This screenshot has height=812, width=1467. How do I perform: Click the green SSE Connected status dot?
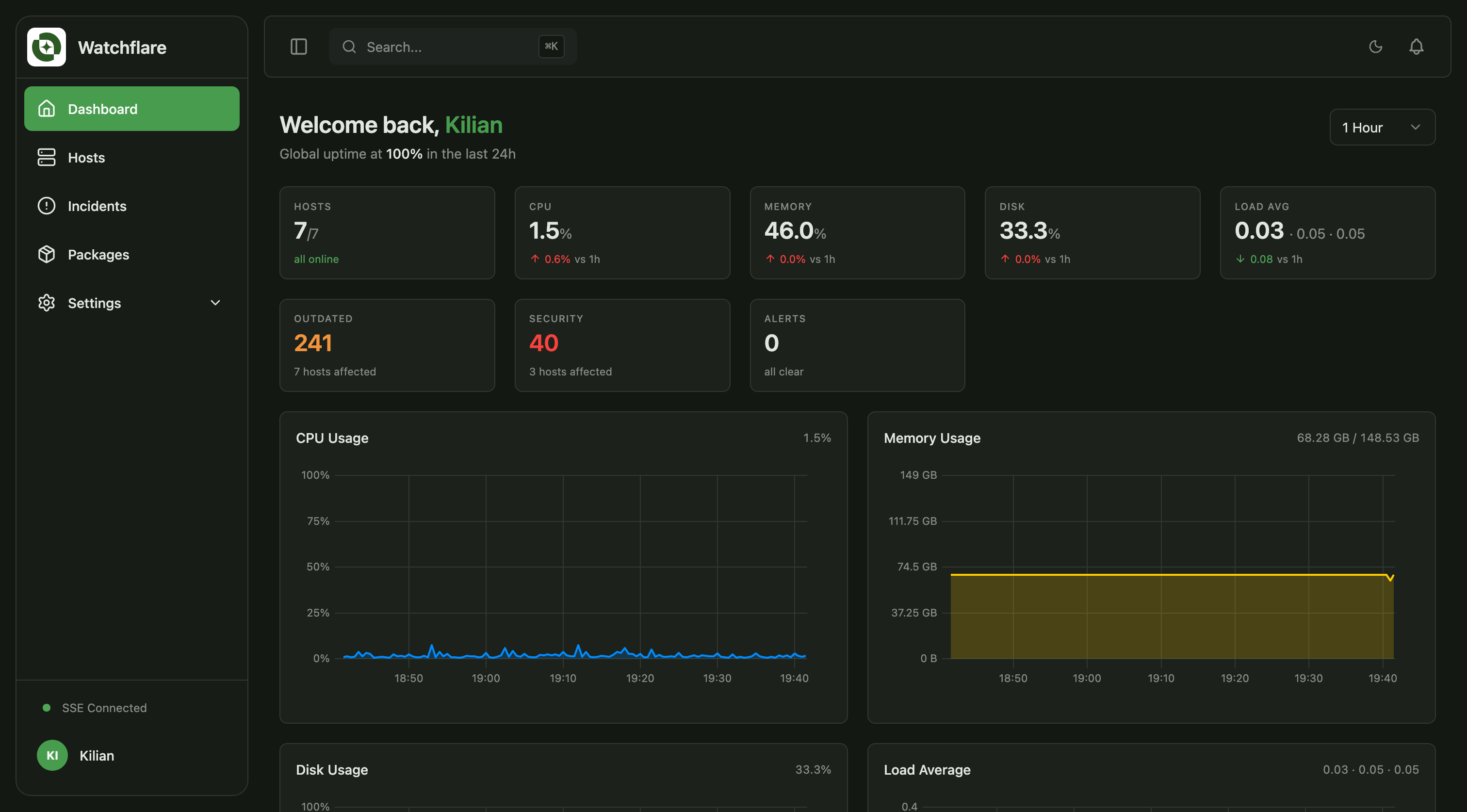click(47, 707)
